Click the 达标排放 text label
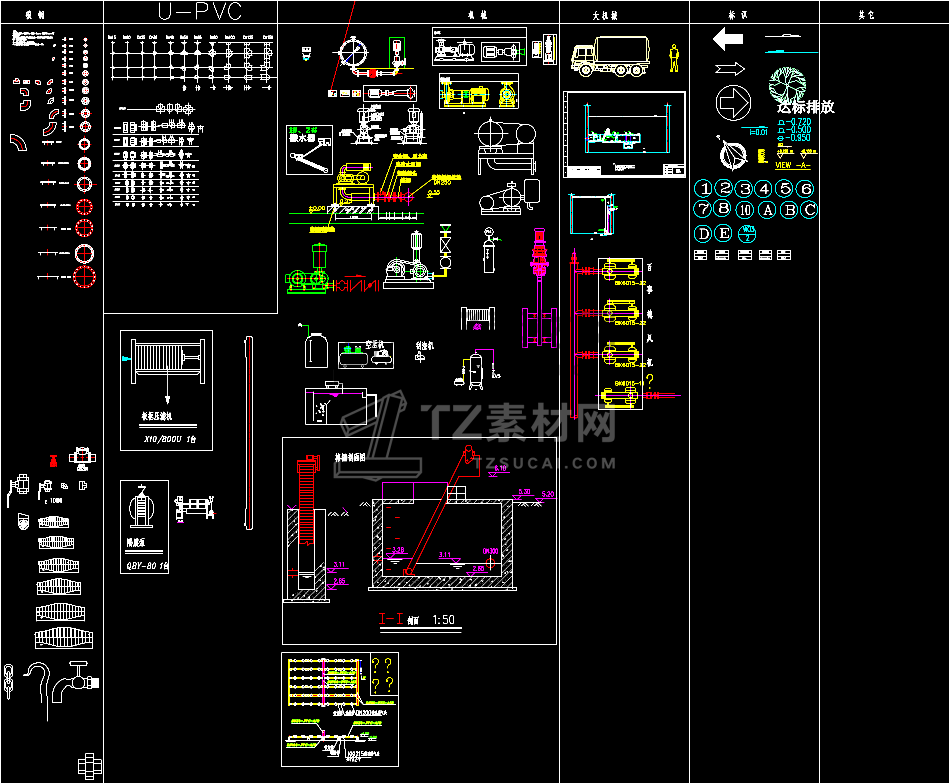This screenshot has height=783, width=950. (x=806, y=107)
